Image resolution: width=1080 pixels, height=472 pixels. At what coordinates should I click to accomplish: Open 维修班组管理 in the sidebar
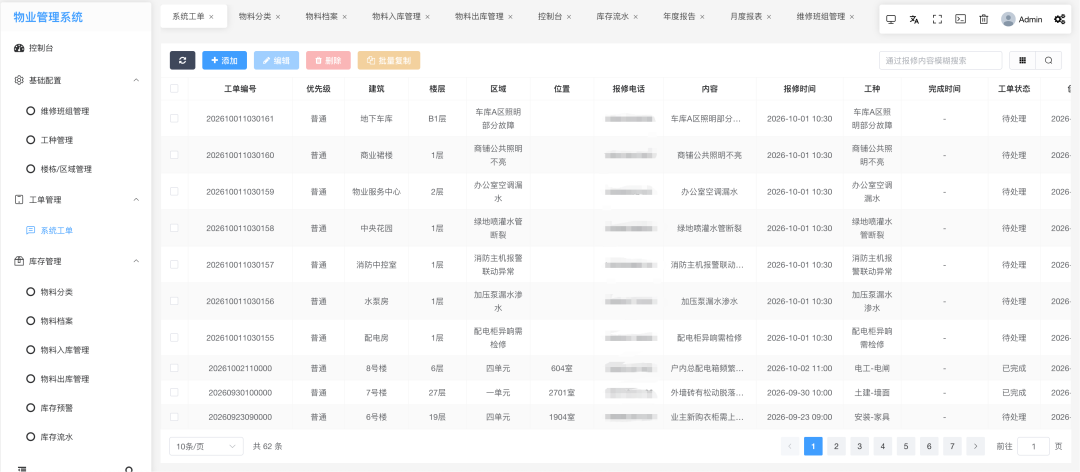(x=65, y=111)
